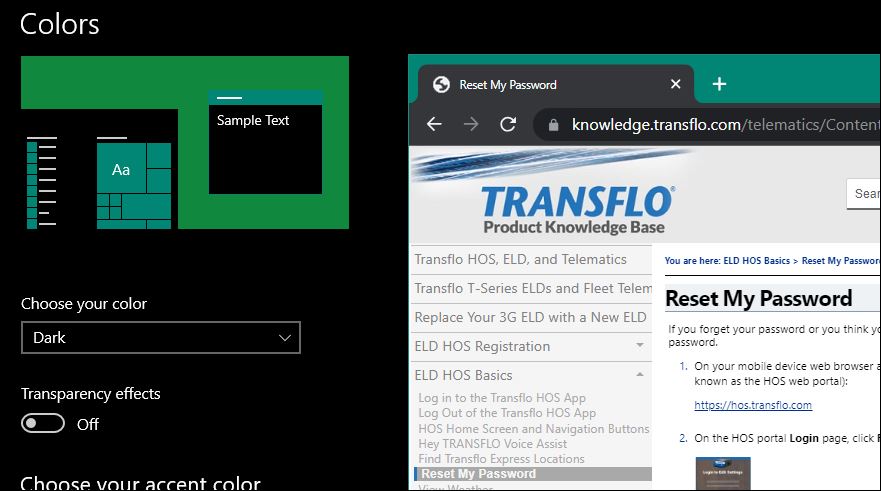Screen dimensions: 881x491
Task: Click the browser forward arrow
Action: click(x=471, y=124)
